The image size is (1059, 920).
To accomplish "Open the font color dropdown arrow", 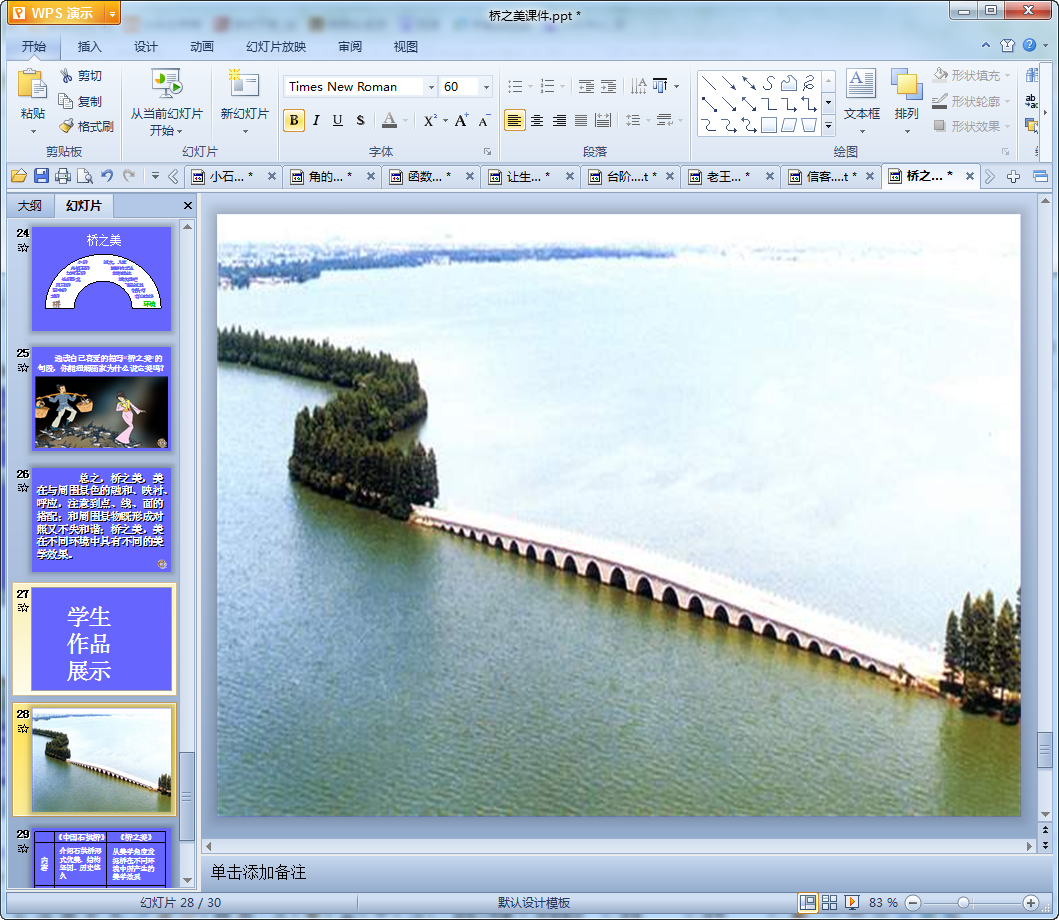I will click(405, 121).
